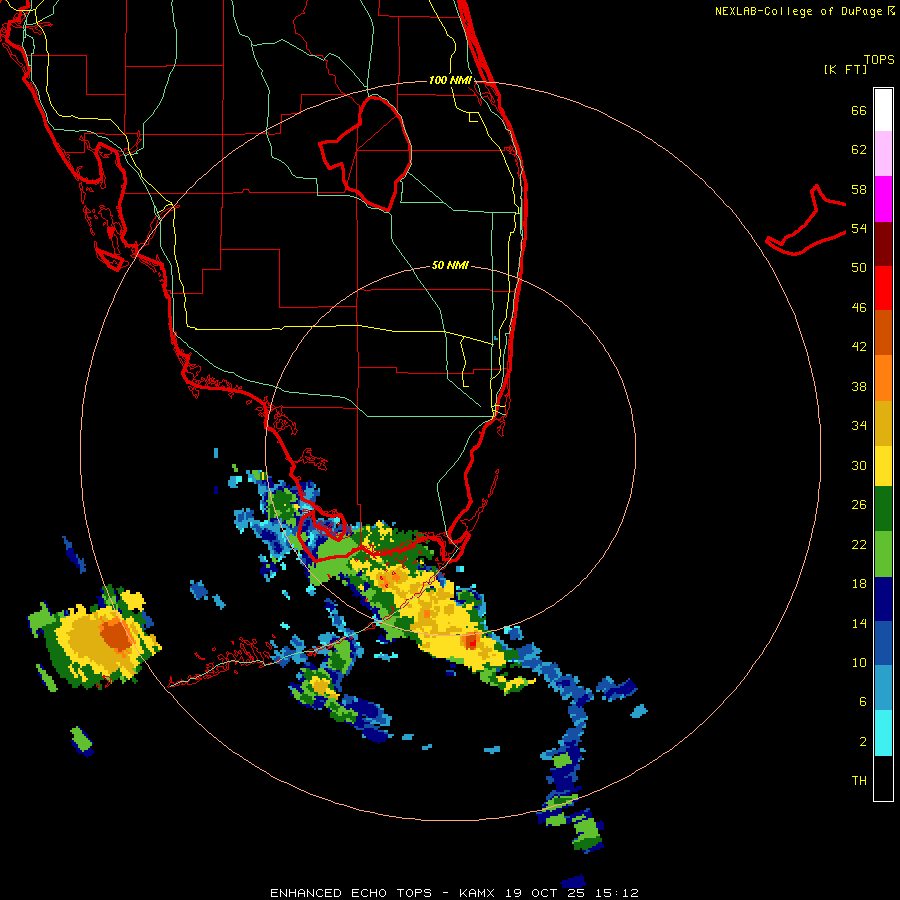The width and height of the screenshot is (900, 900).
Task: Click the orange storm core west of the Keys
Action: point(117,635)
